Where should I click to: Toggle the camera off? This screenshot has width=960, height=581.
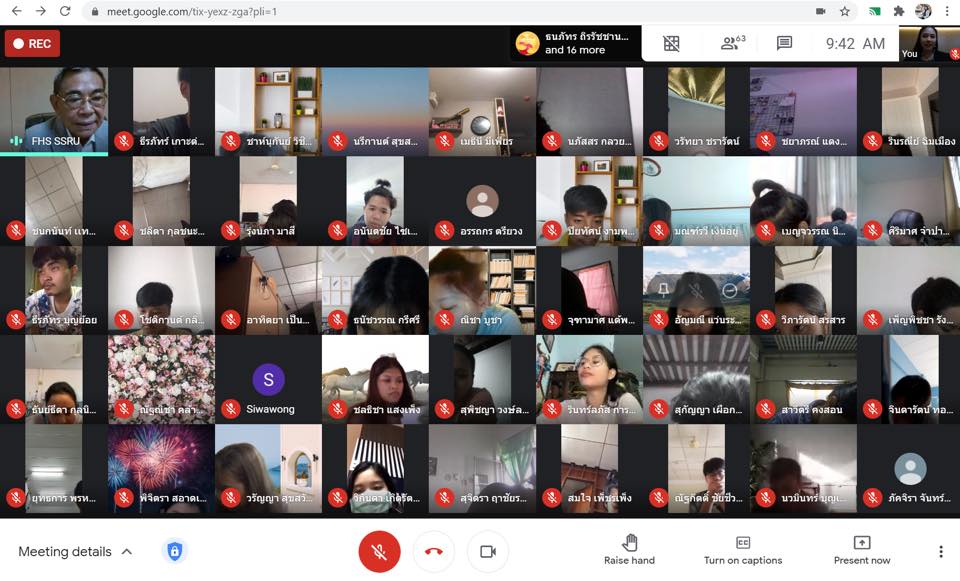pos(488,551)
